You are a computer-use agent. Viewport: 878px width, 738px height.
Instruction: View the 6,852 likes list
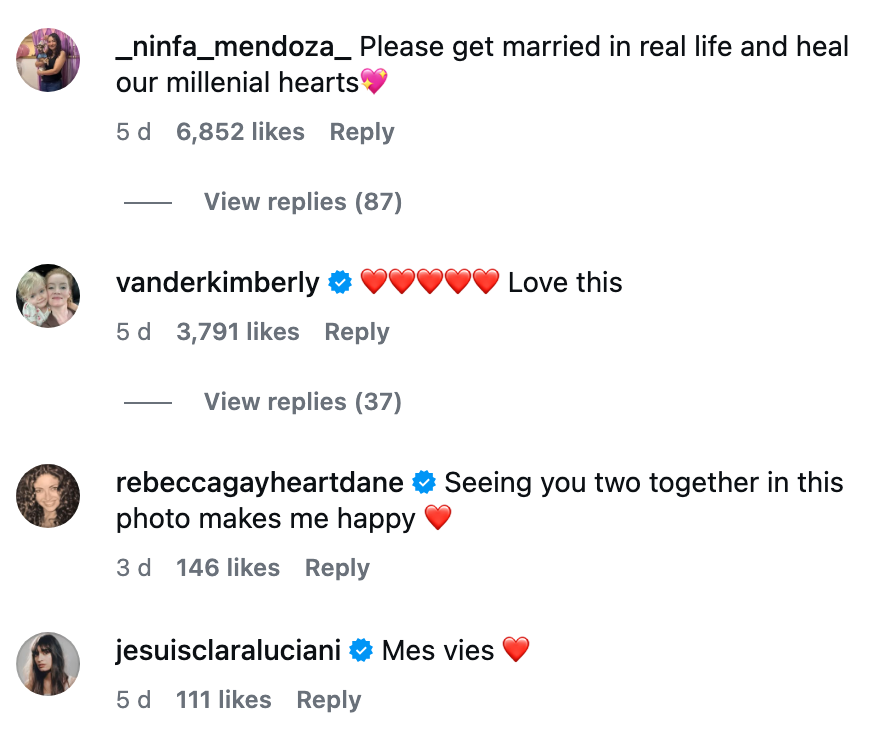pos(240,132)
